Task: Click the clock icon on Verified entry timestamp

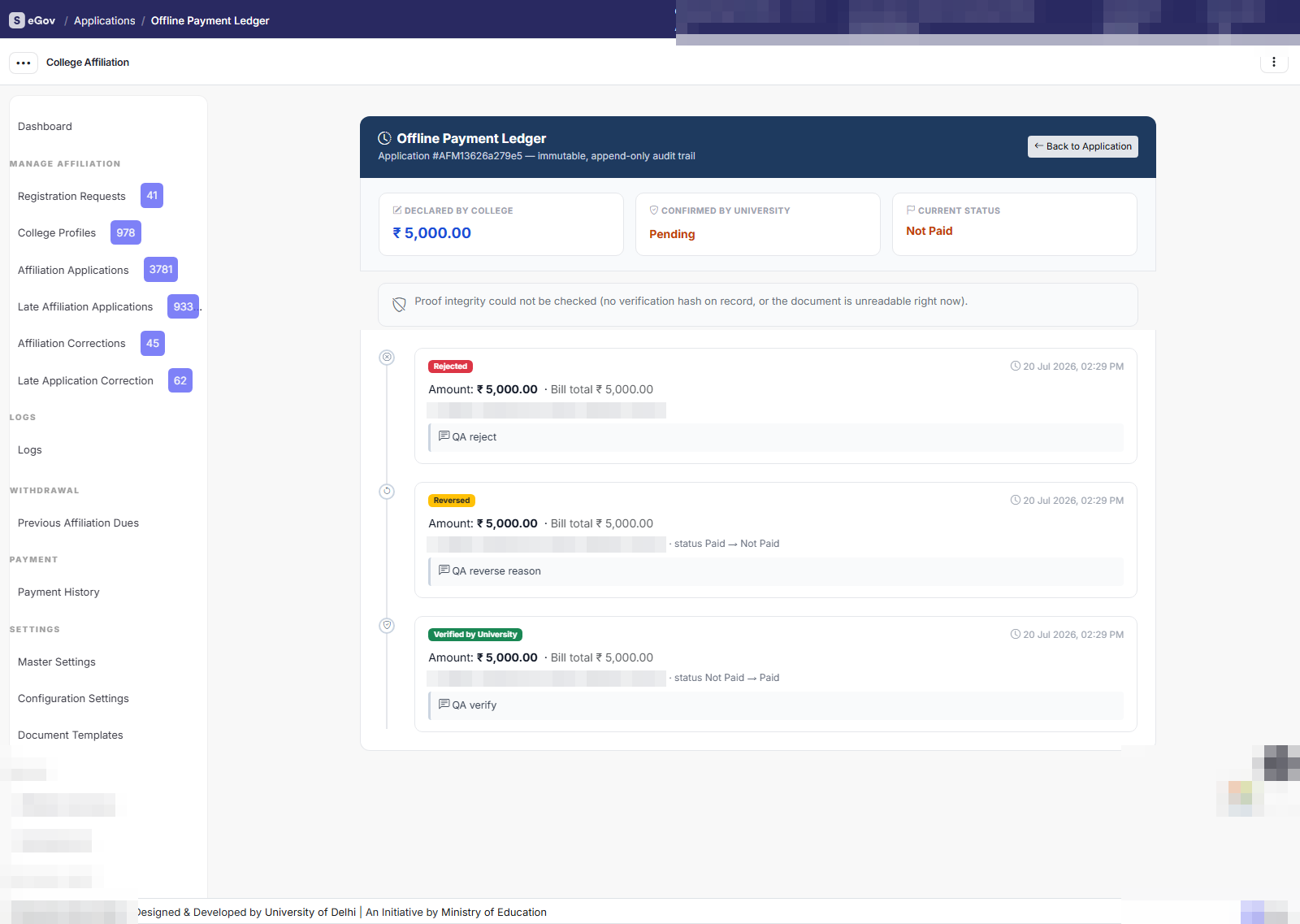Action: pyautogui.click(x=1016, y=635)
